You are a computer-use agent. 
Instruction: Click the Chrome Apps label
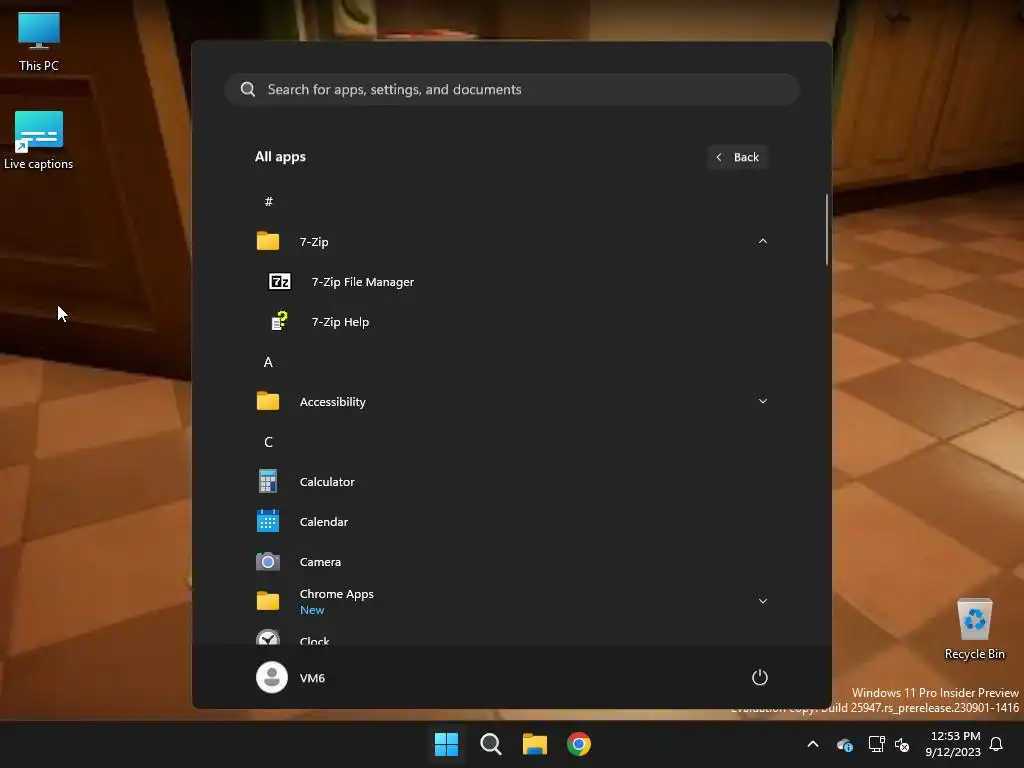(x=336, y=594)
